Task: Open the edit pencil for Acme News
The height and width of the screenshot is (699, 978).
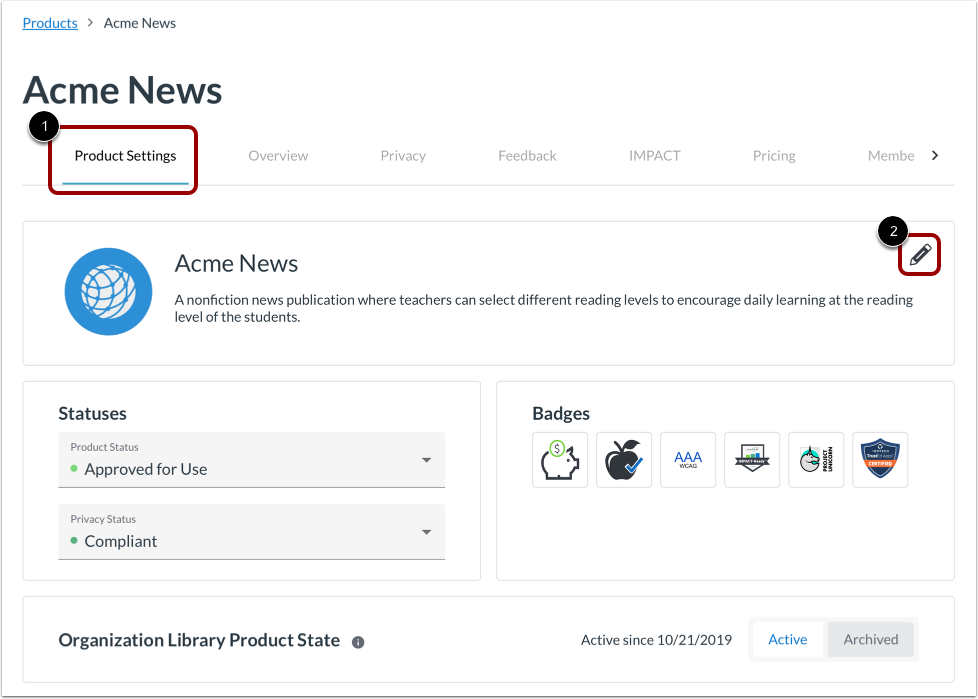Action: click(x=919, y=255)
